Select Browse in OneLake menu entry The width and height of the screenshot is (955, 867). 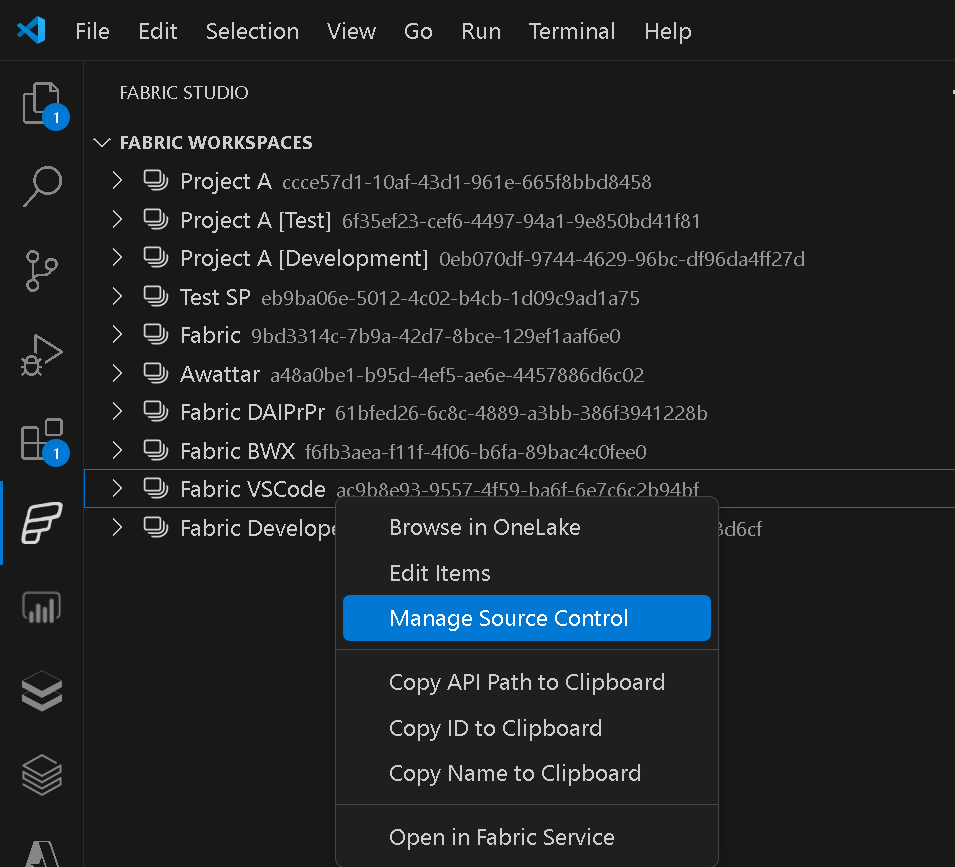(x=484, y=527)
